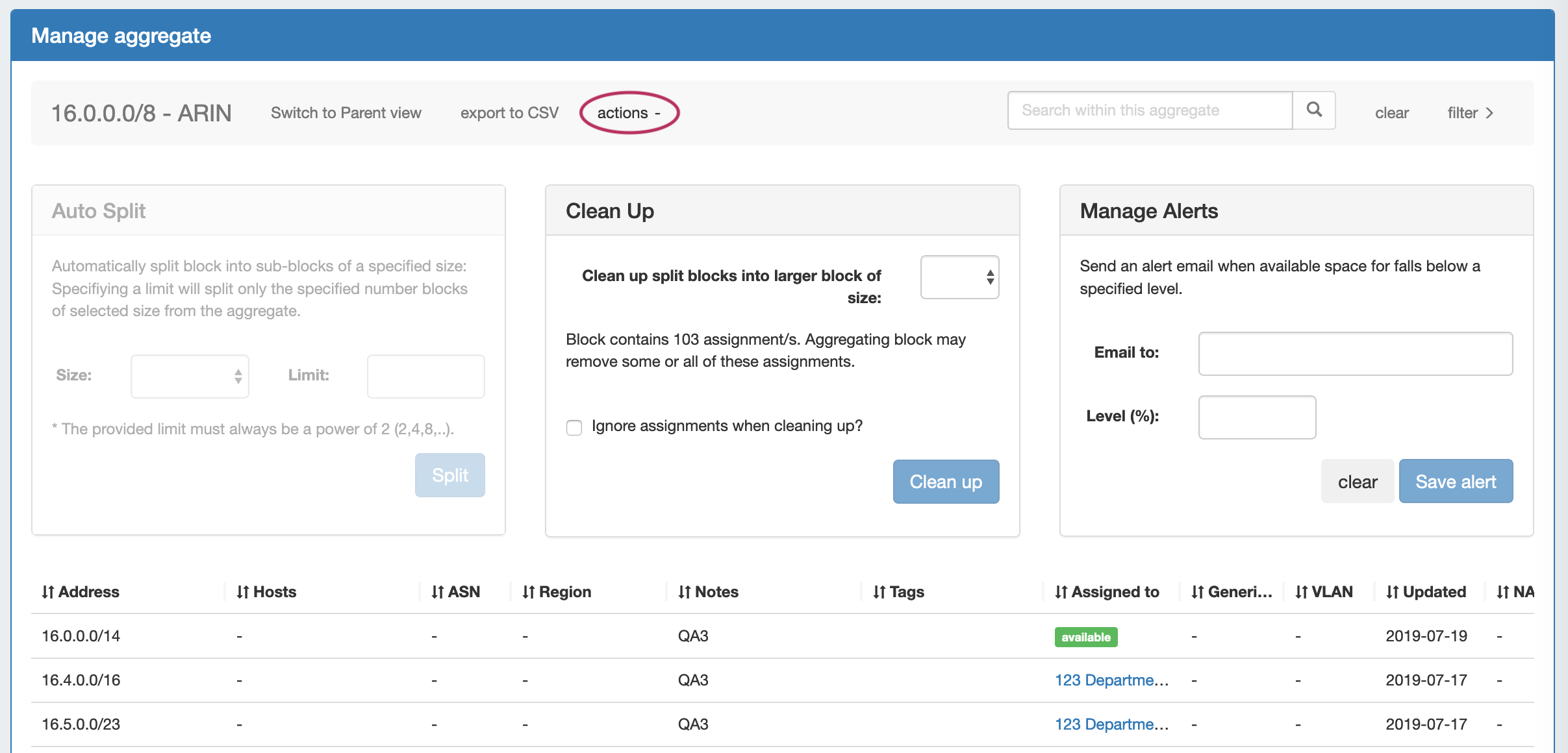Sort by ASN column arrows
Image resolution: width=1568 pixels, height=753 pixels.
437,592
